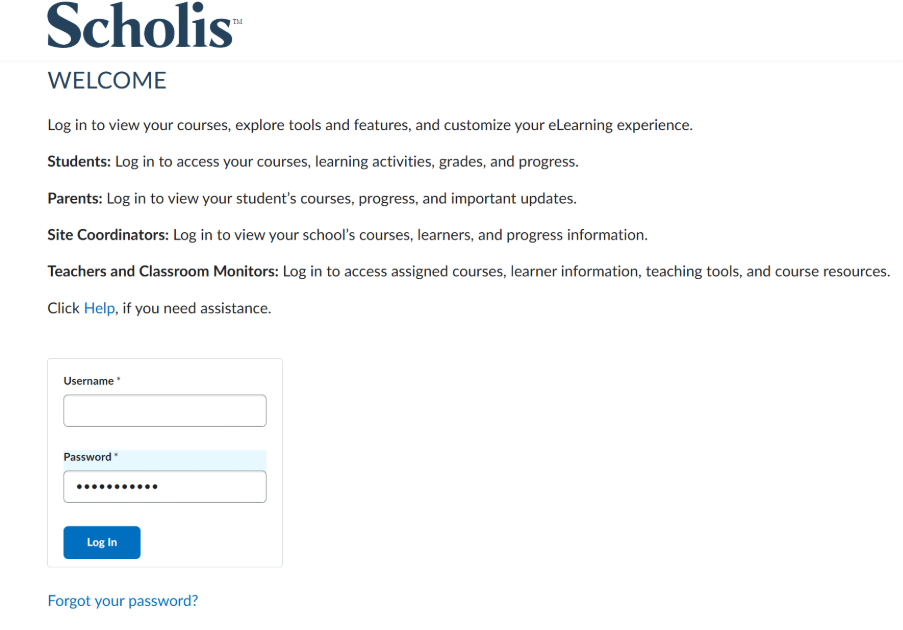The height and width of the screenshot is (630, 903).
Task: Select the WELCOME heading
Action: coord(107,81)
